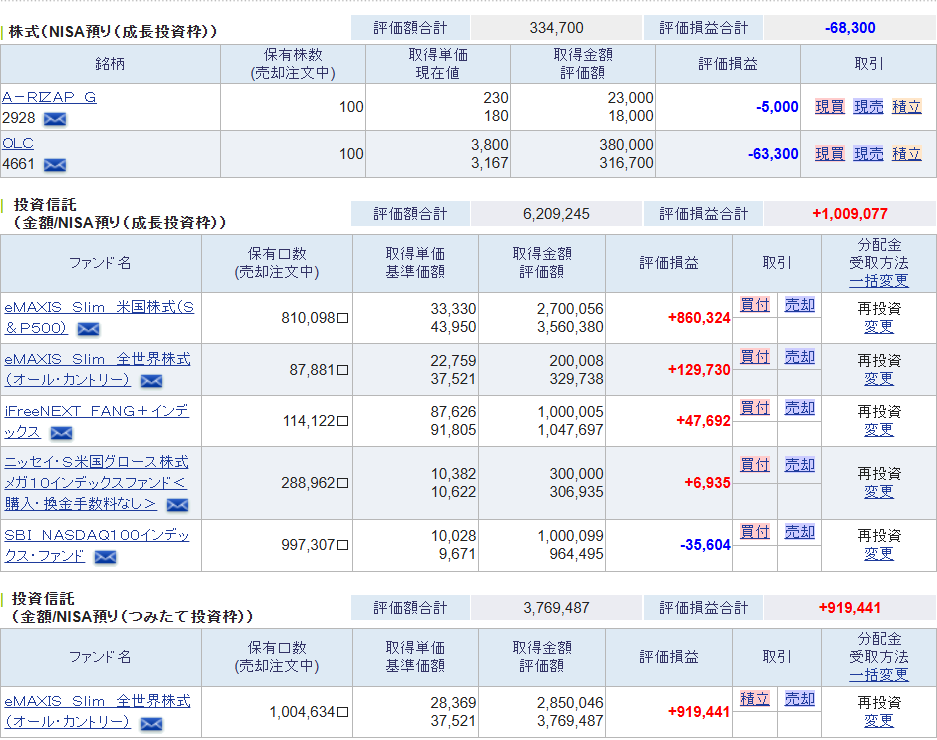
Task: Click 変更 for iFreeNEXT FANG+
Action: click(879, 429)
